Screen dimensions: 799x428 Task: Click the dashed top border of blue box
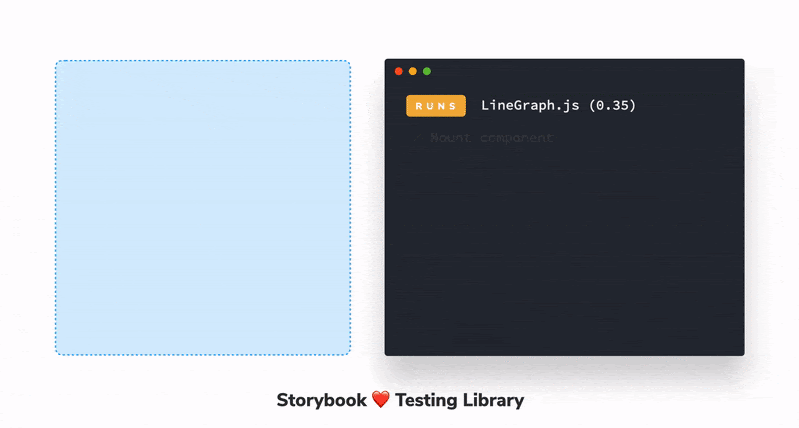203,61
